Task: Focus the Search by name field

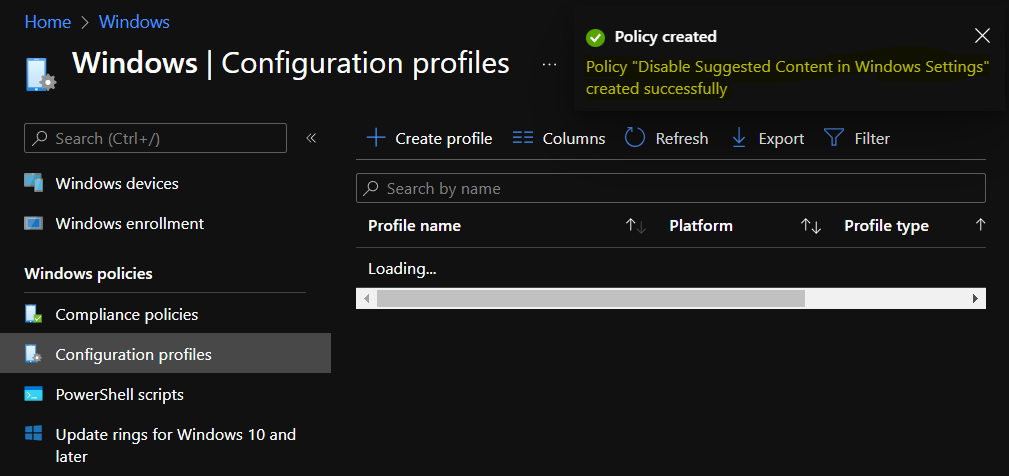Action: pyautogui.click(x=671, y=188)
